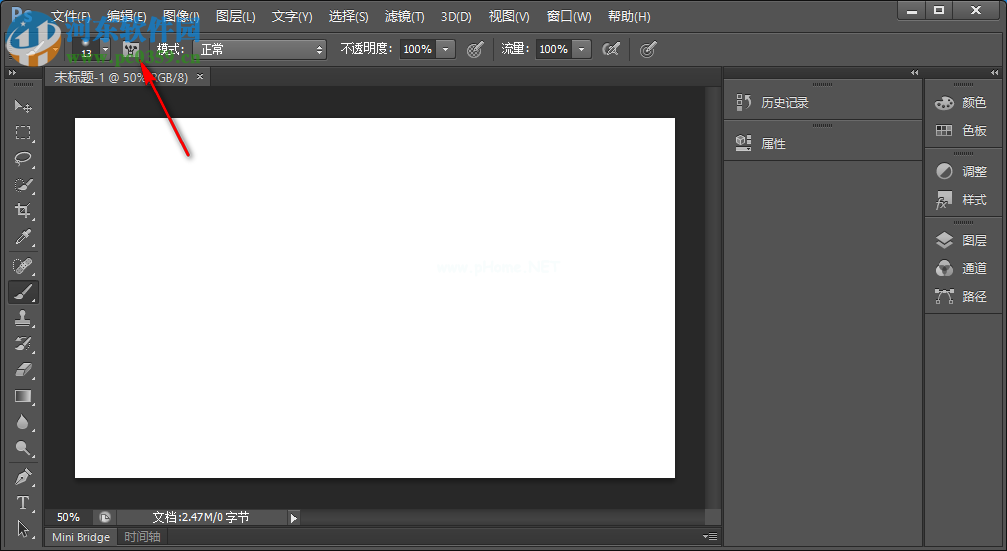1007x551 pixels.
Task: Select the Eyedropper tool
Action: point(23,237)
